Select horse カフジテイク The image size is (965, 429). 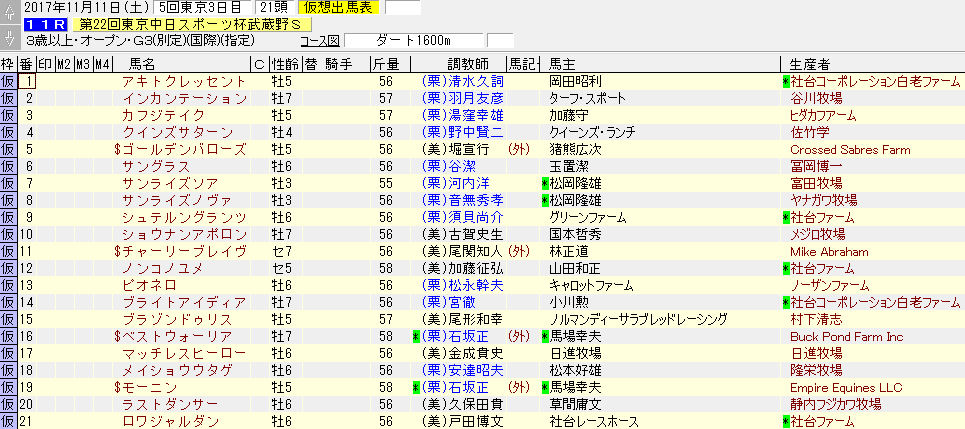tap(163, 115)
